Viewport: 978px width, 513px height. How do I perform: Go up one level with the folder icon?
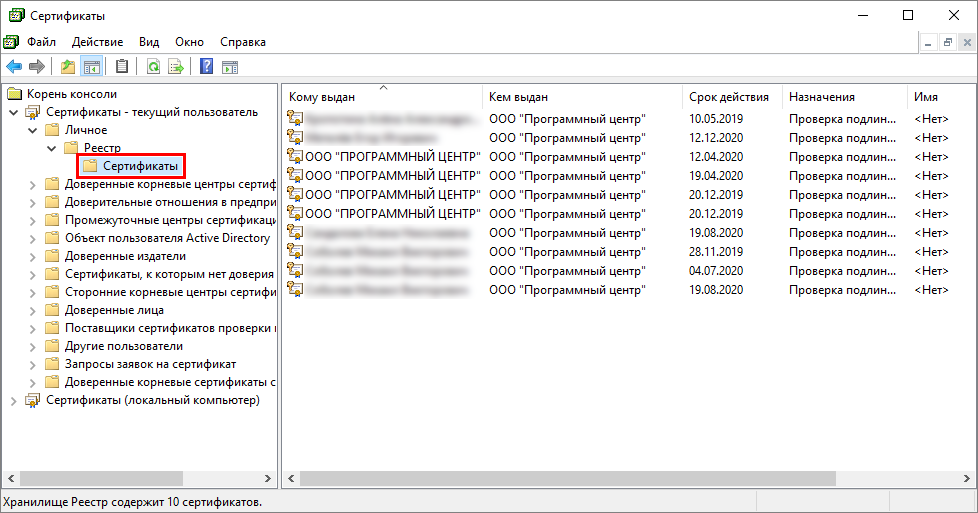tap(68, 67)
